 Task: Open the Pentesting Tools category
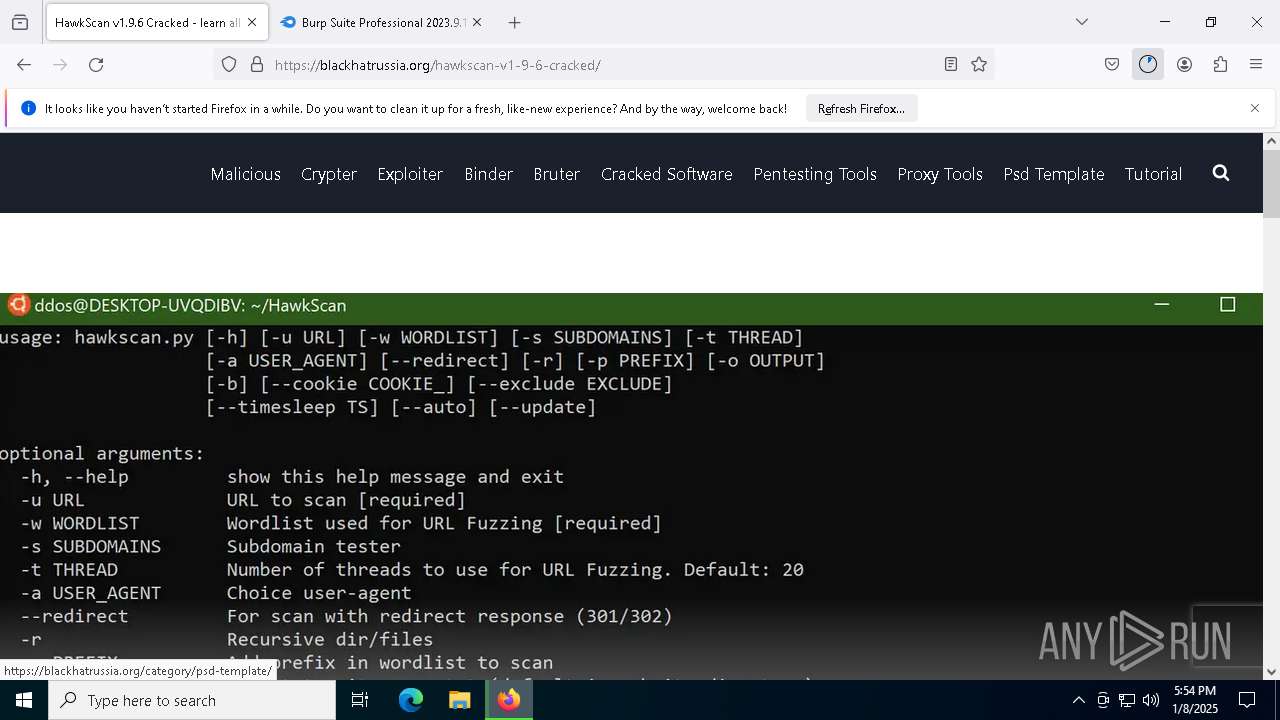815,174
